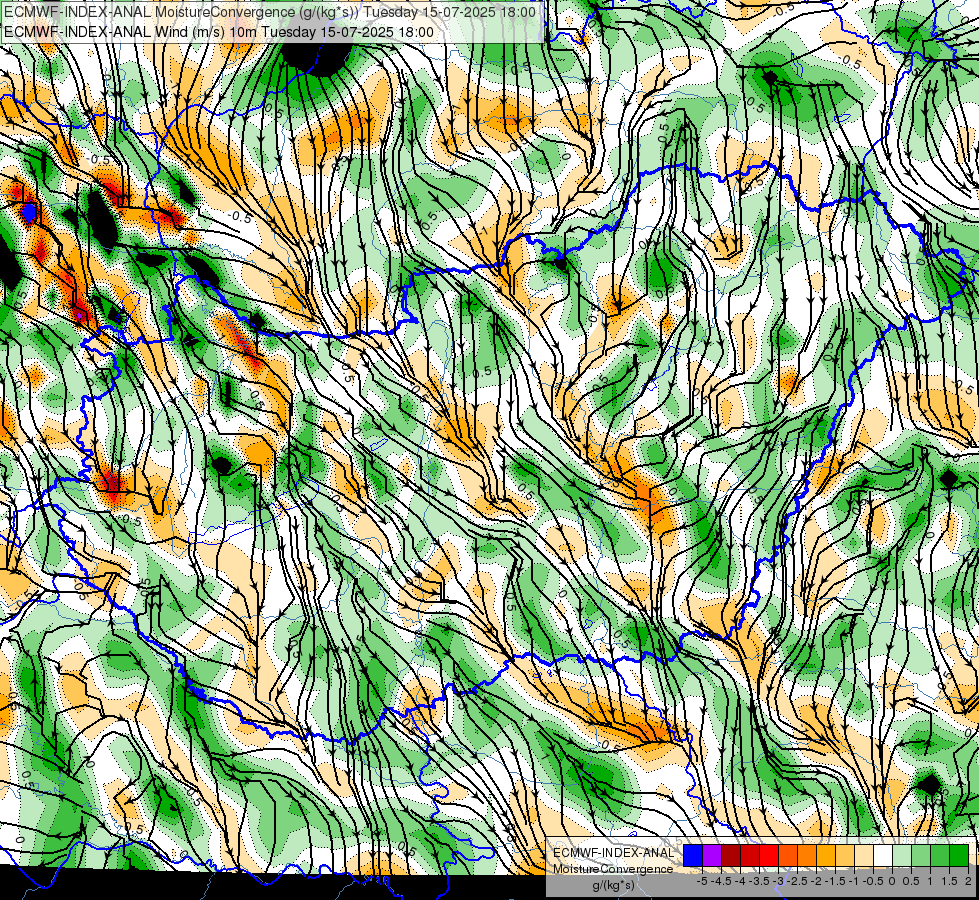
Task: Click the legend tick label -1
Action: point(854,881)
